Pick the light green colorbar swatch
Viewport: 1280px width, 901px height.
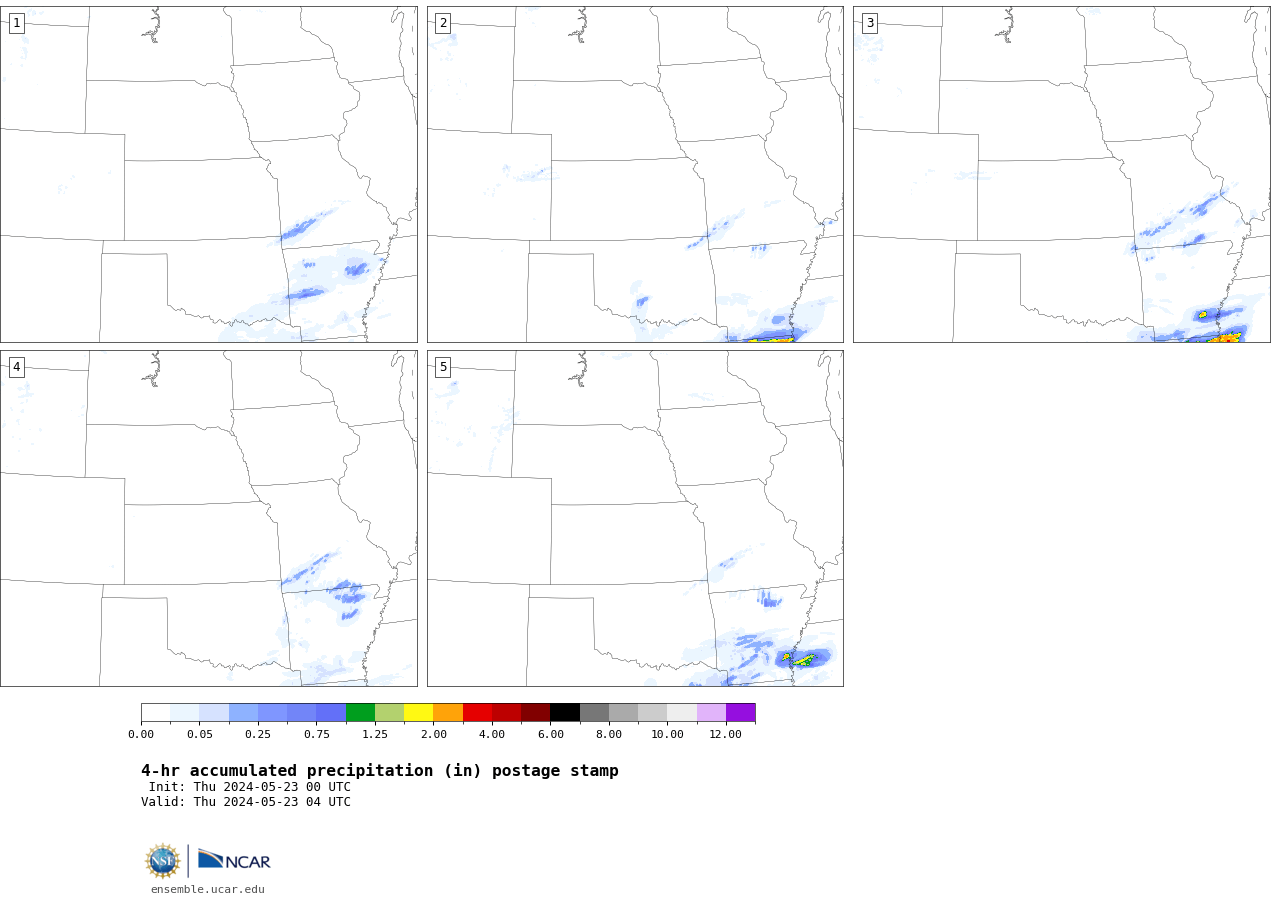click(x=389, y=713)
